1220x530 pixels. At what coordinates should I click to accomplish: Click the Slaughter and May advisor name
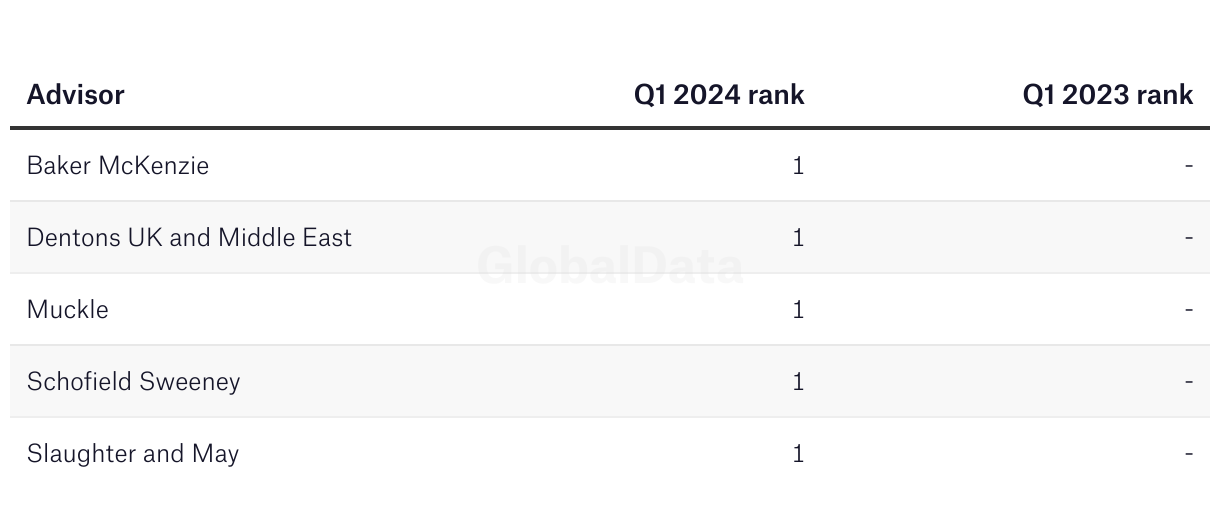[133, 454]
